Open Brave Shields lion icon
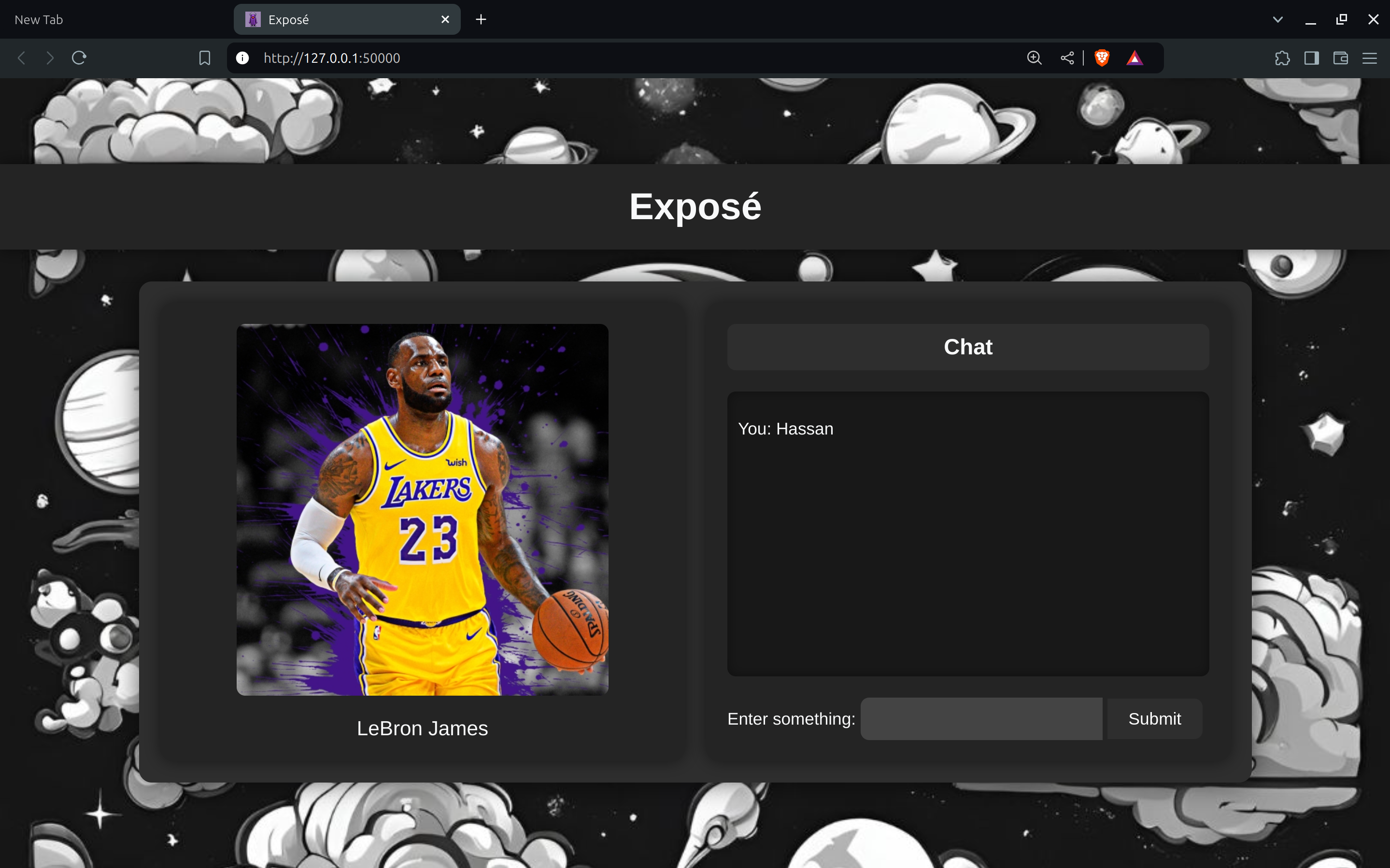This screenshot has width=1390, height=868. [1101, 58]
